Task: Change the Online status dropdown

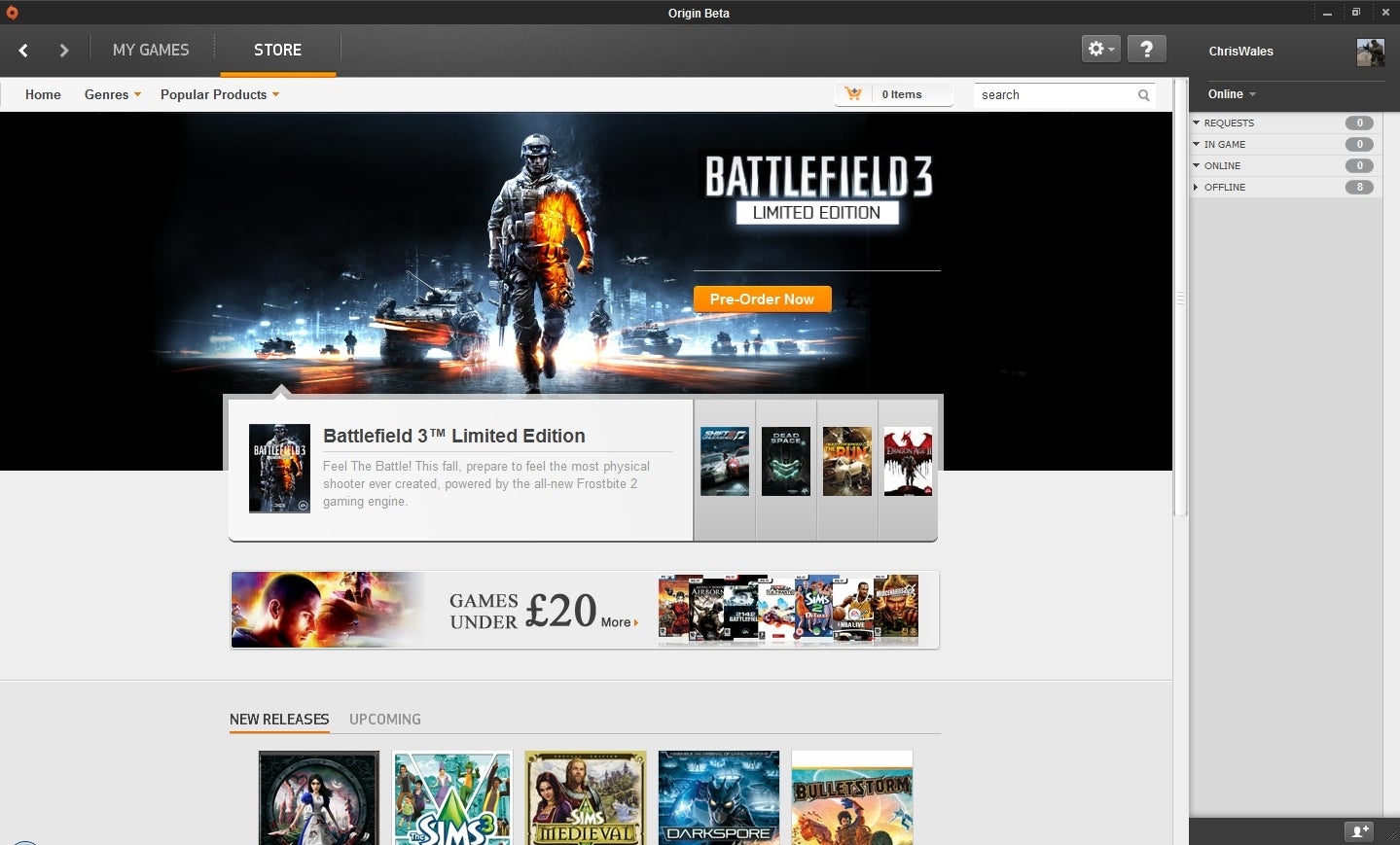Action: click(1232, 94)
